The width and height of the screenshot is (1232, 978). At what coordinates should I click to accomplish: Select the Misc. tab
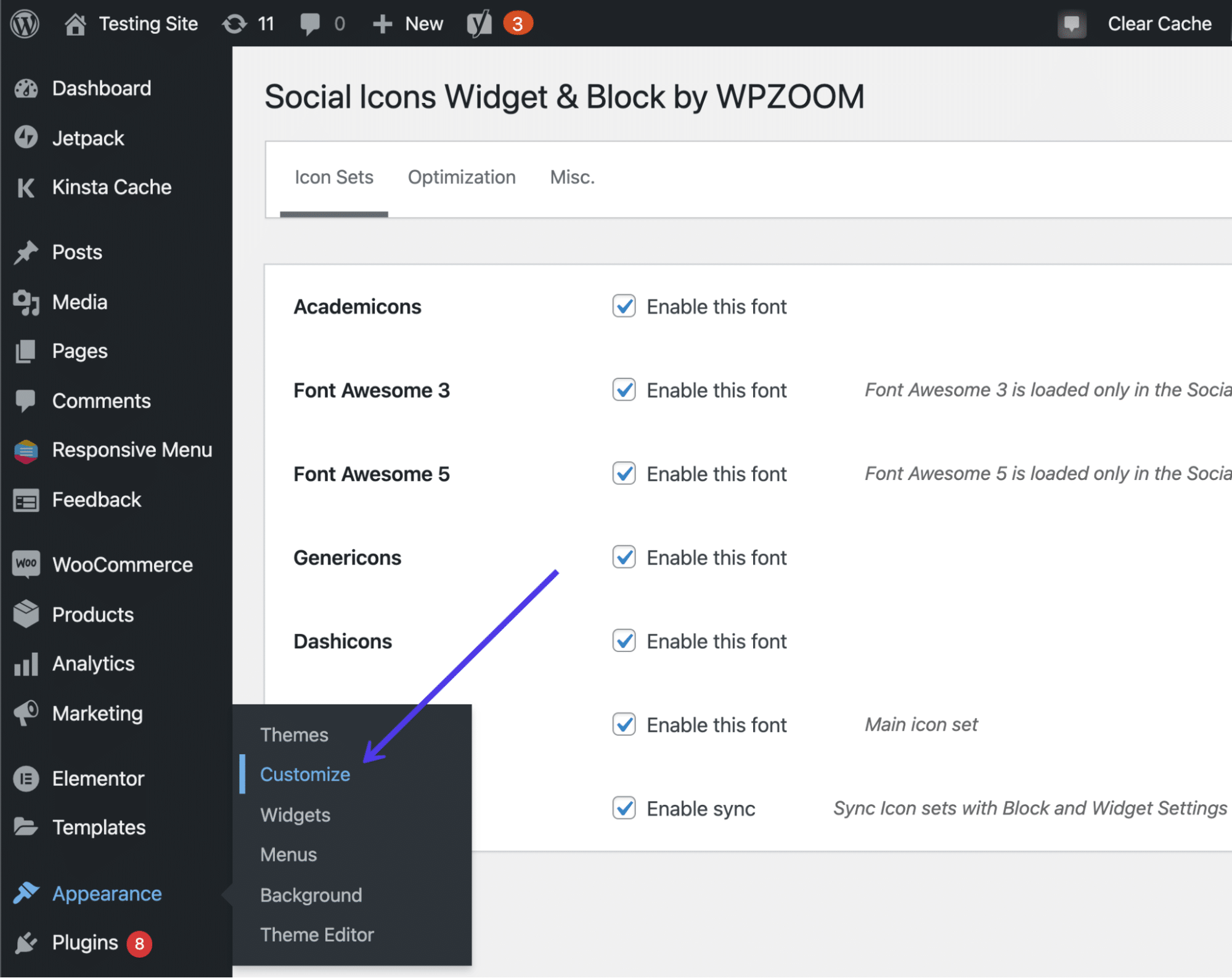pyautogui.click(x=574, y=177)
